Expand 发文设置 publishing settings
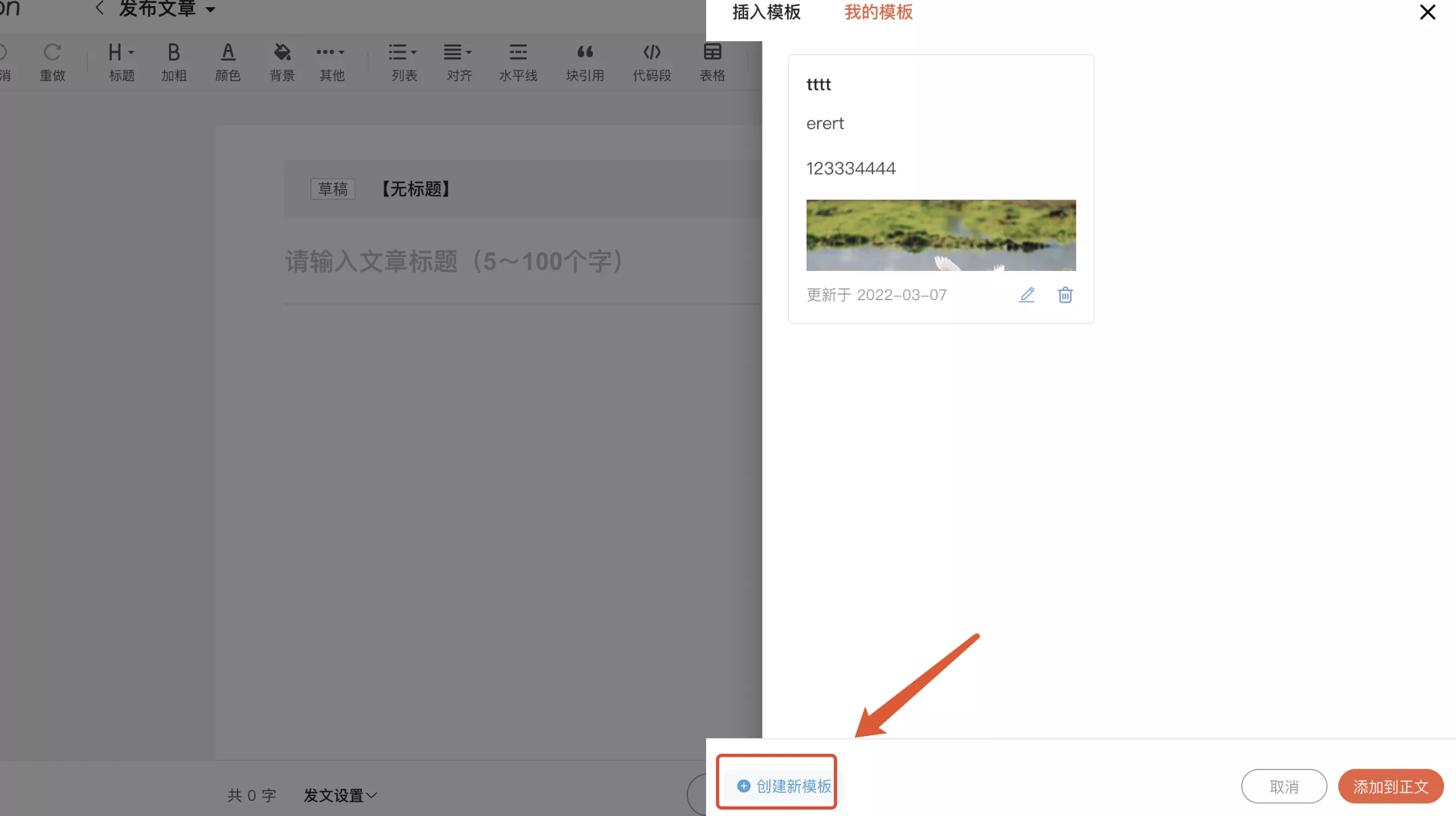1456x816 pixels. [340, 795]
